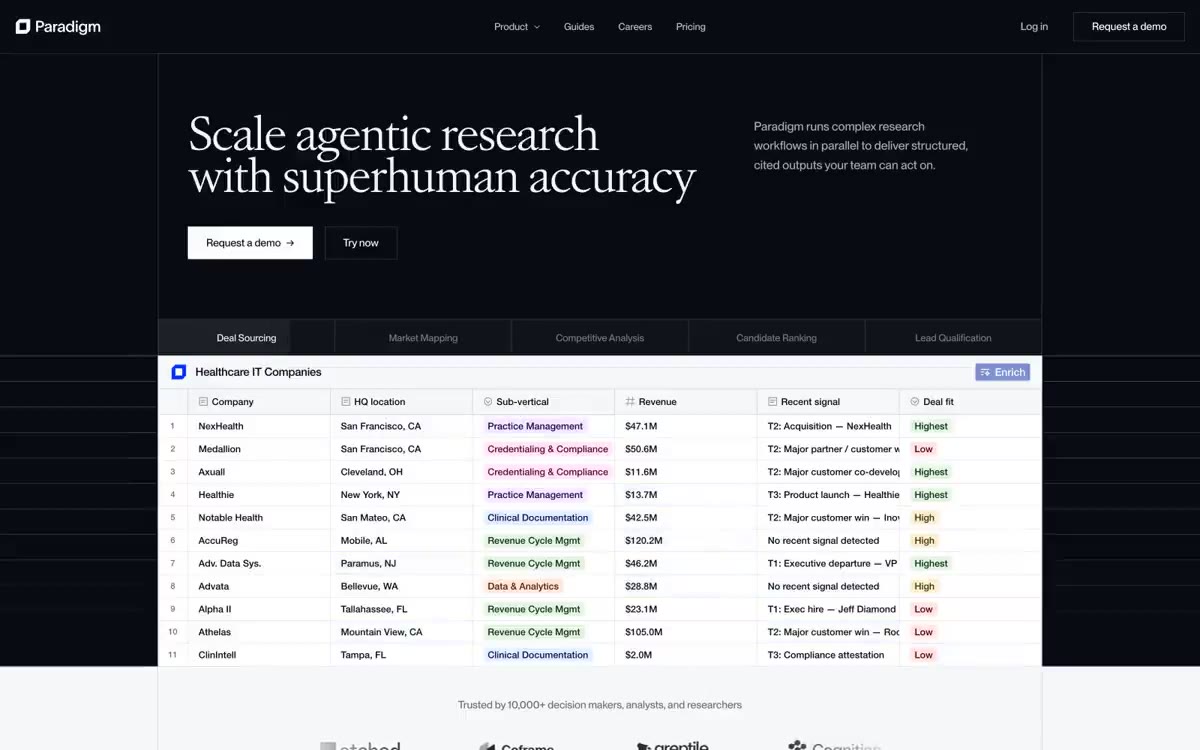Click the hero Request a demo button
This screenshot has width=1200, height=750.
tap(250, 243)
